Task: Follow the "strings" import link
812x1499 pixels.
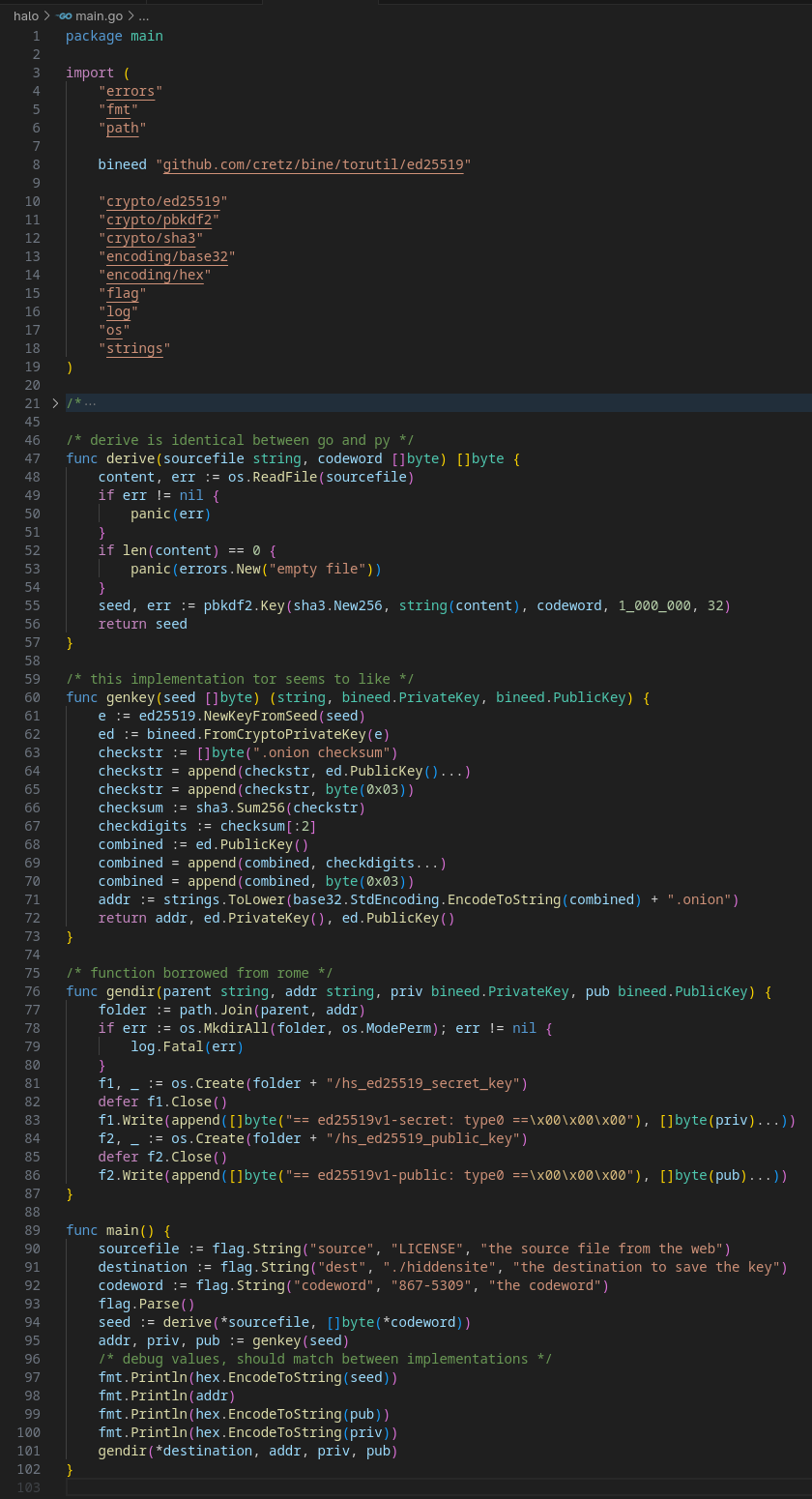Action: pos(134,348)
